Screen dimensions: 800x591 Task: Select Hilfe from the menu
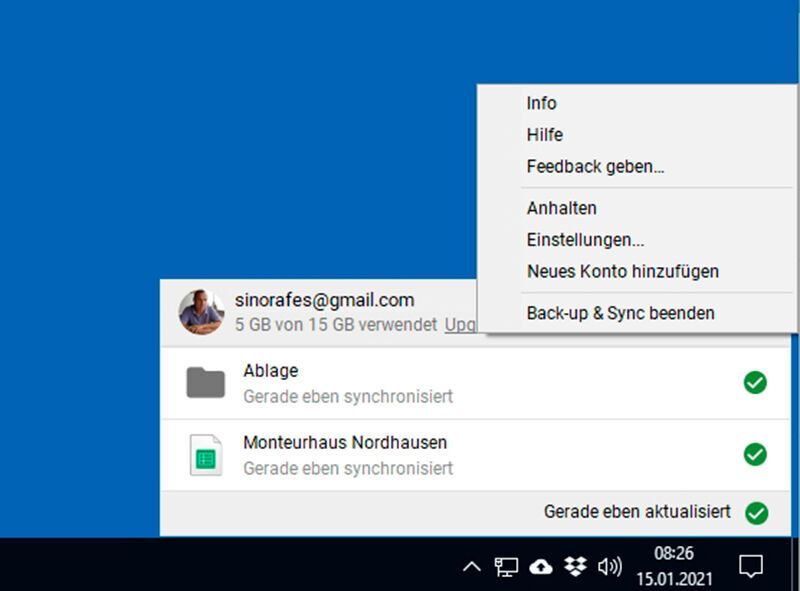click(x=544, y=135)
